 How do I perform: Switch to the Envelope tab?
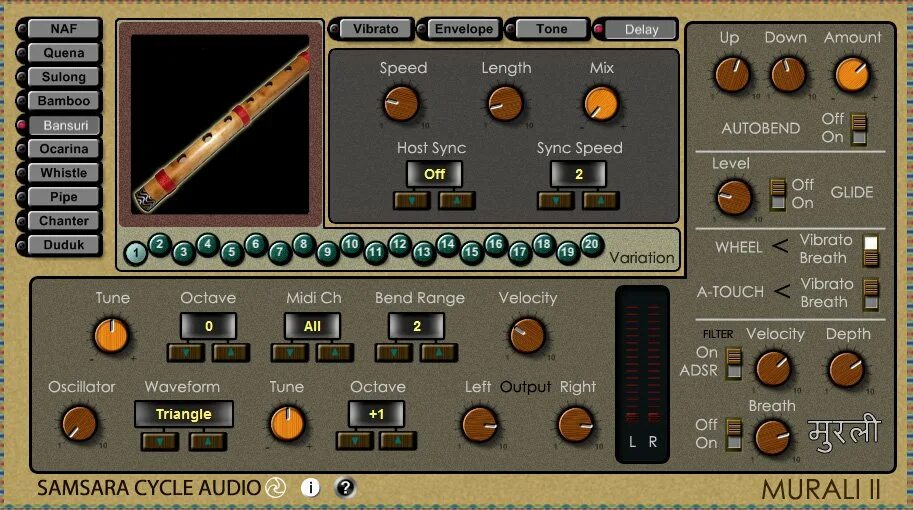tap(464, 29)
